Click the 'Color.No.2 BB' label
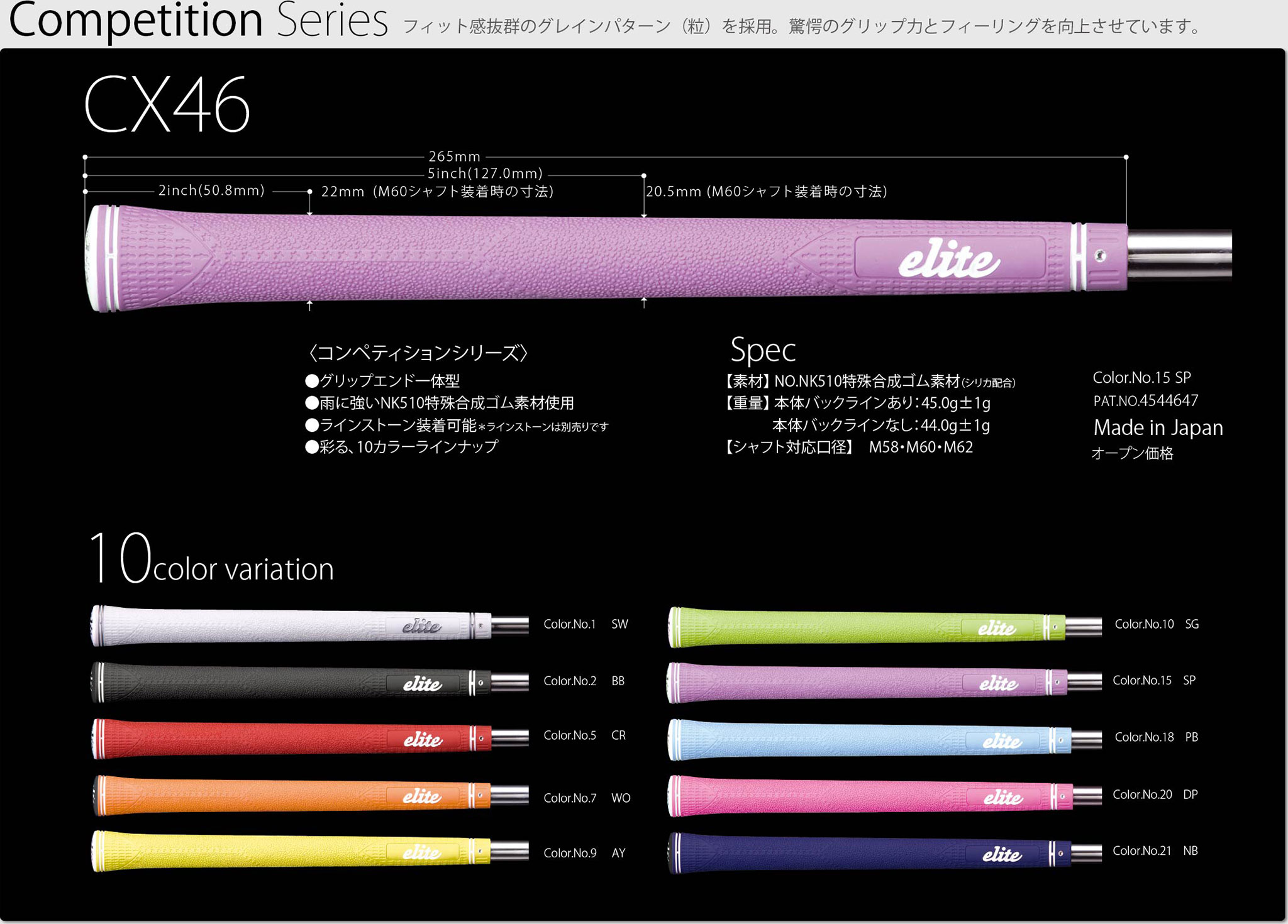 click(x=584, y=681)
